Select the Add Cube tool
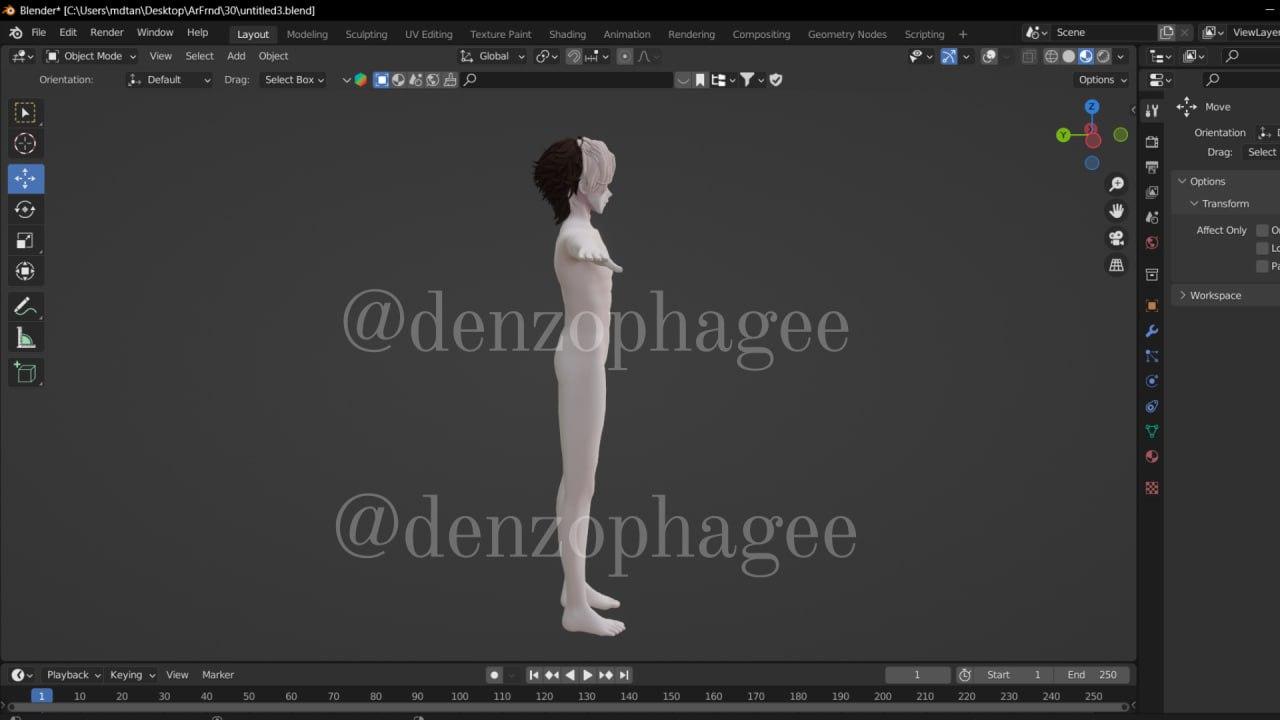The image size is (1280, 720). coord(26,373)
